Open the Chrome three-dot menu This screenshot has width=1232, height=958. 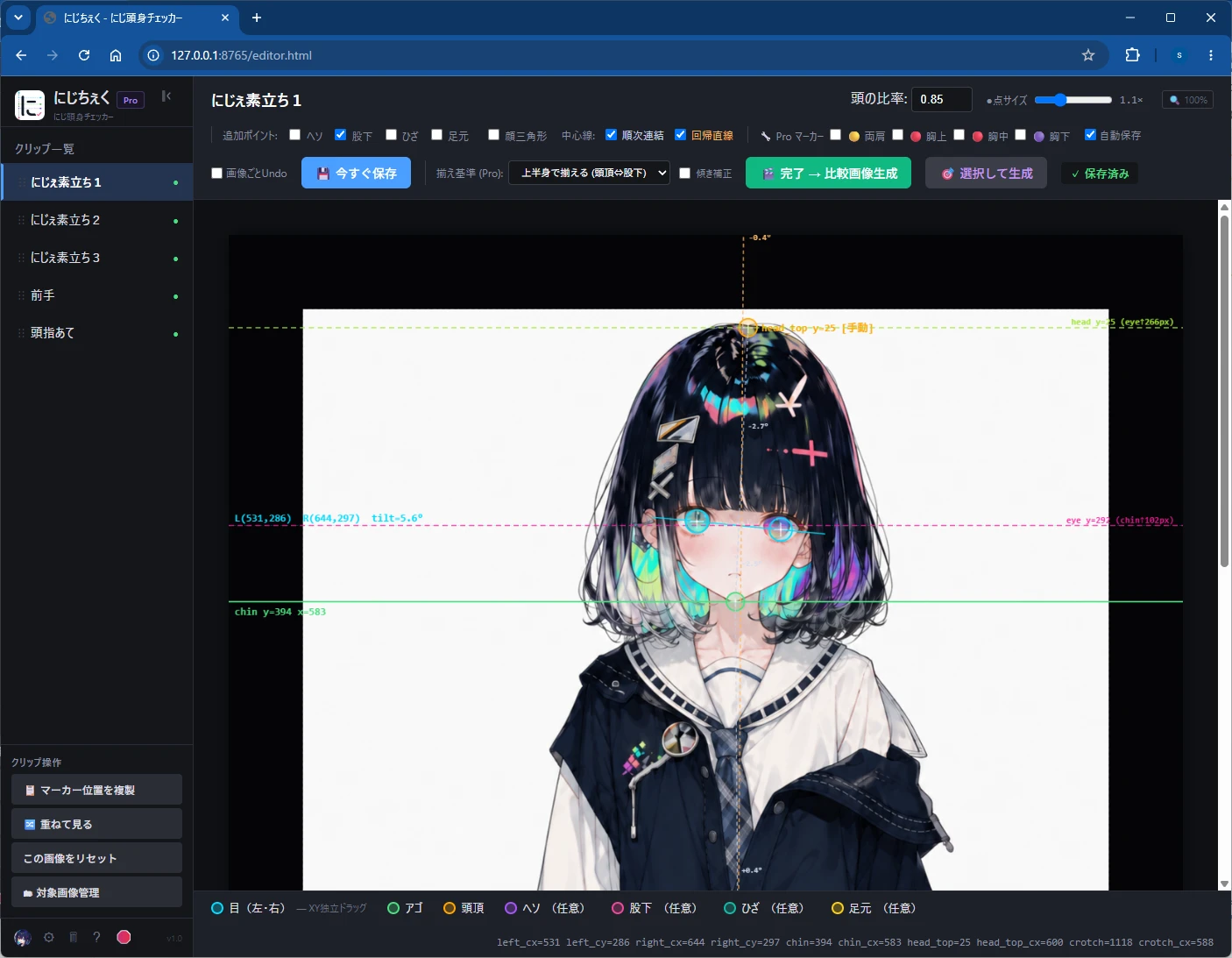point(1211,55)
